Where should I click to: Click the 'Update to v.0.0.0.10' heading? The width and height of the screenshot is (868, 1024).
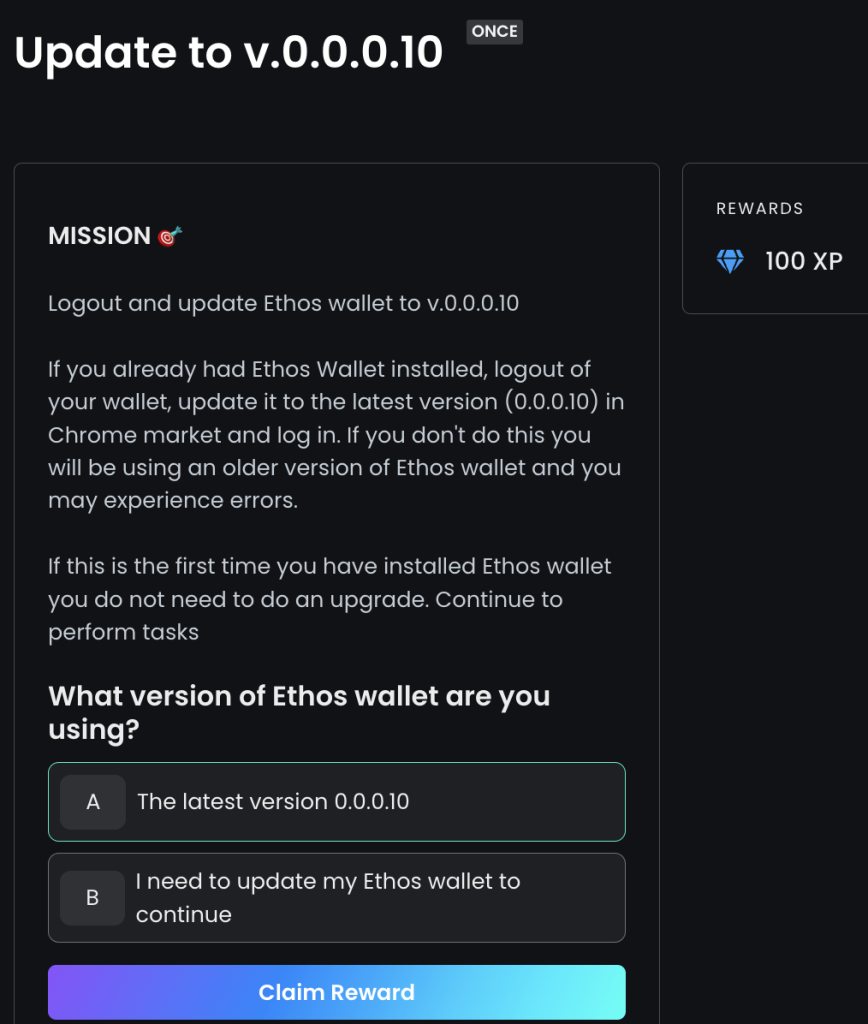coord(229,52)
